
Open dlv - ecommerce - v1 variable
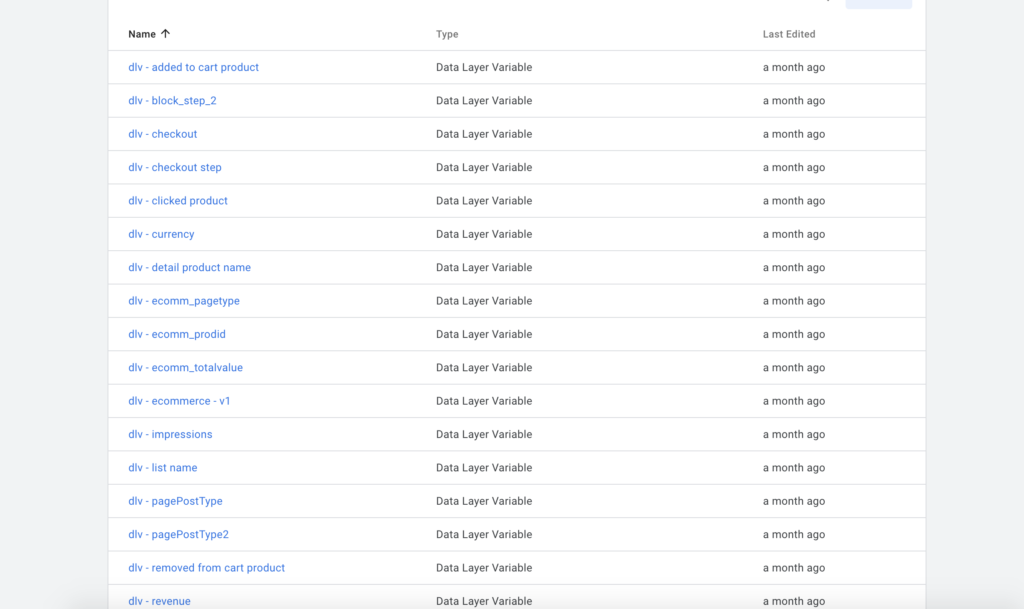pyautogui.click(x=179, y=401)
